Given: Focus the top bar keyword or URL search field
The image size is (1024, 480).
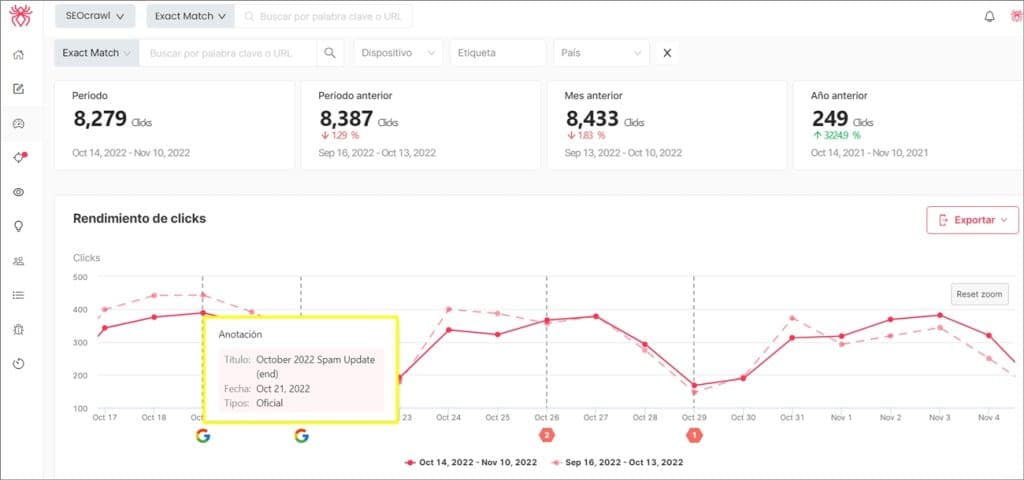Looking at the screenshot, I should click(323, 16).
